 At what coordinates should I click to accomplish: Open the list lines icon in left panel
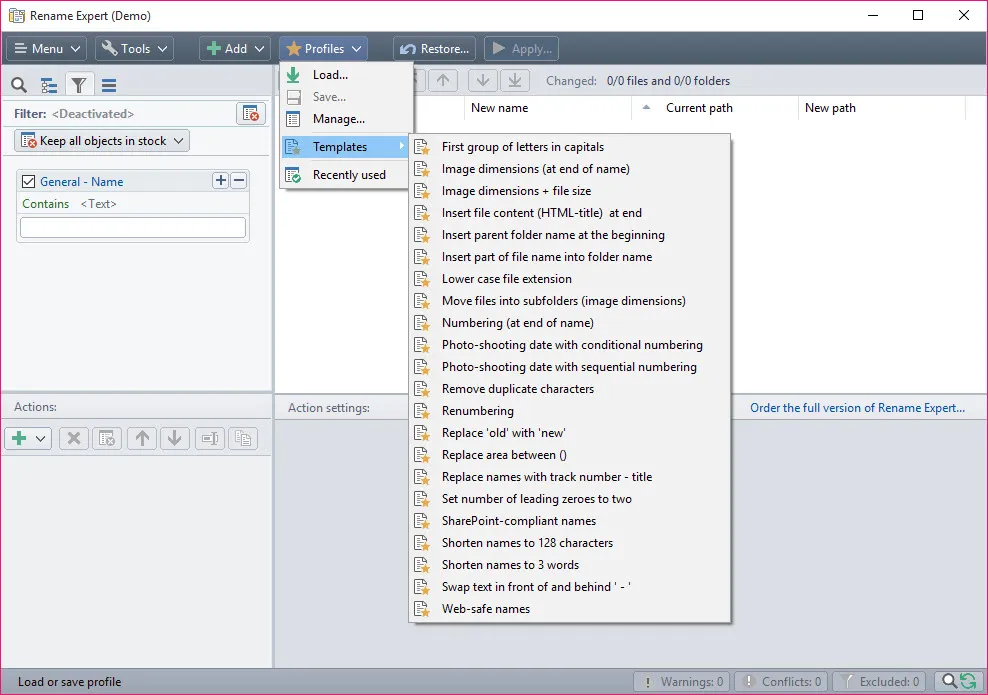click(109, 85)
